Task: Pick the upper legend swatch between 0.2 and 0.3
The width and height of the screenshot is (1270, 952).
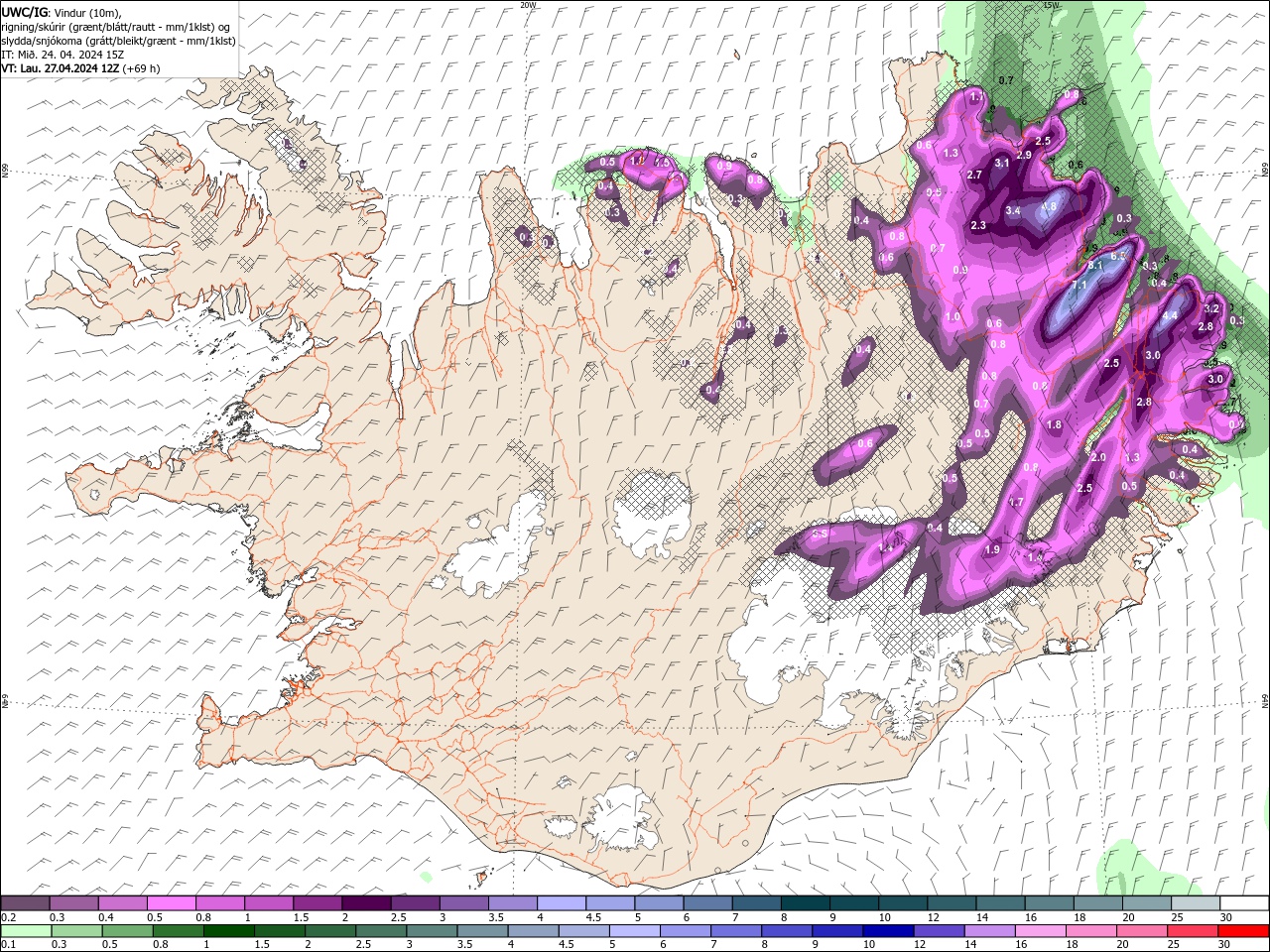Action: tap(25, 903)
